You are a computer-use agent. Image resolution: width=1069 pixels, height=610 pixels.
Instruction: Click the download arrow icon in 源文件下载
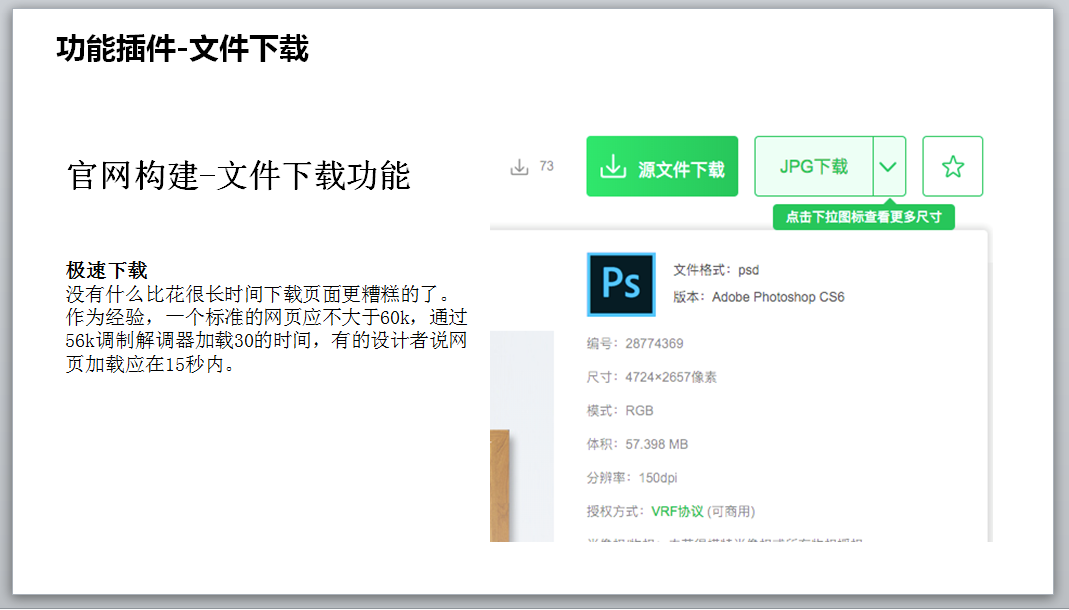click(612, 167)
